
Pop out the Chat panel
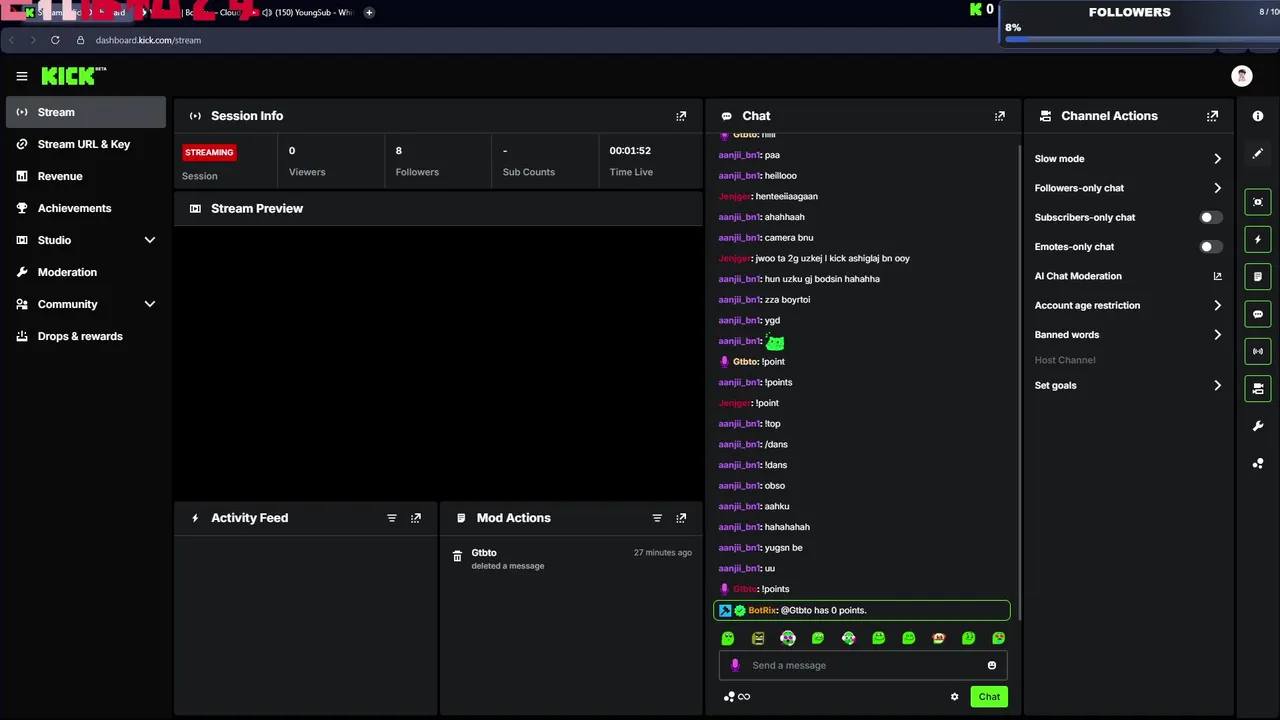tap(999, 116)
